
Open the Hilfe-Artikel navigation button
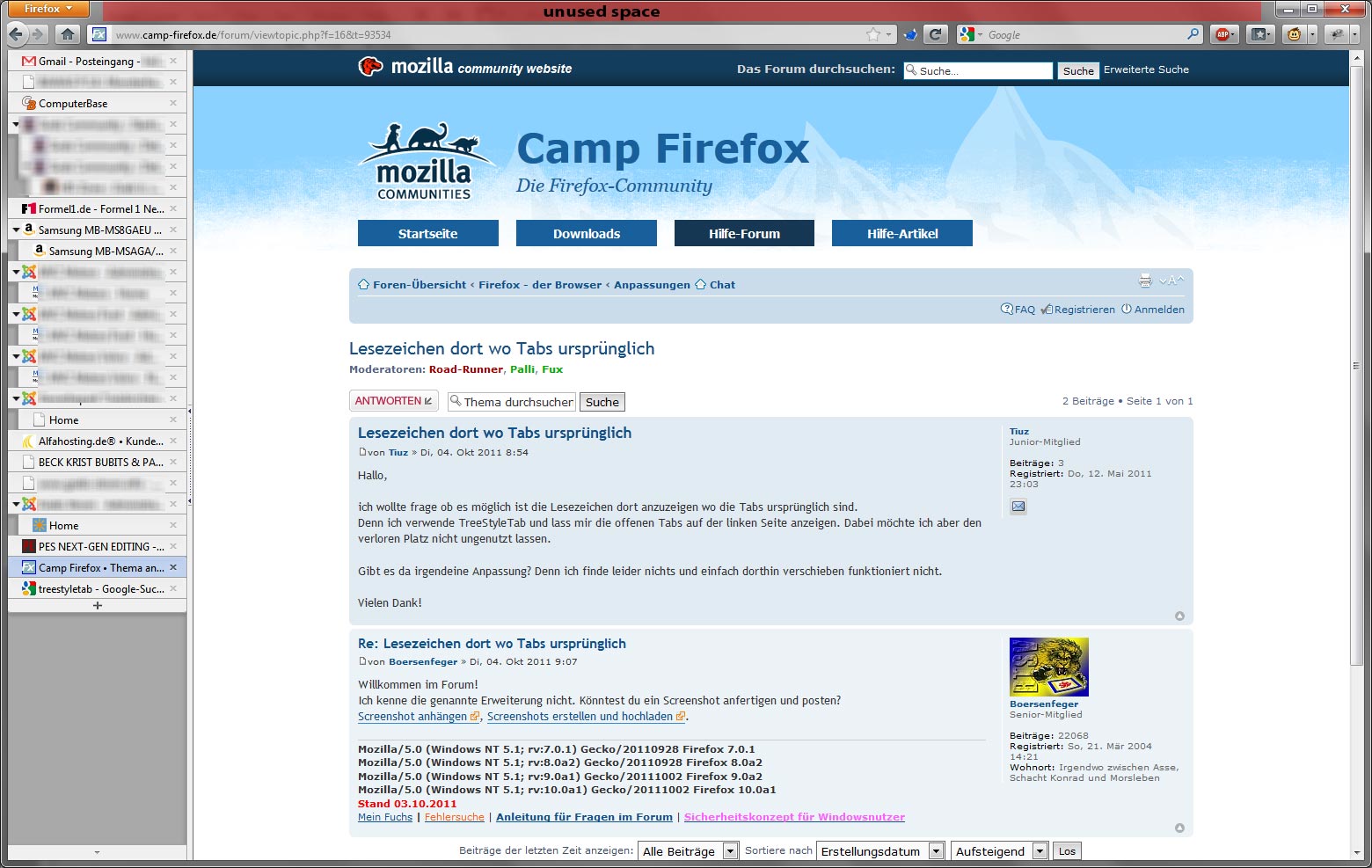[x=902, y=233]
